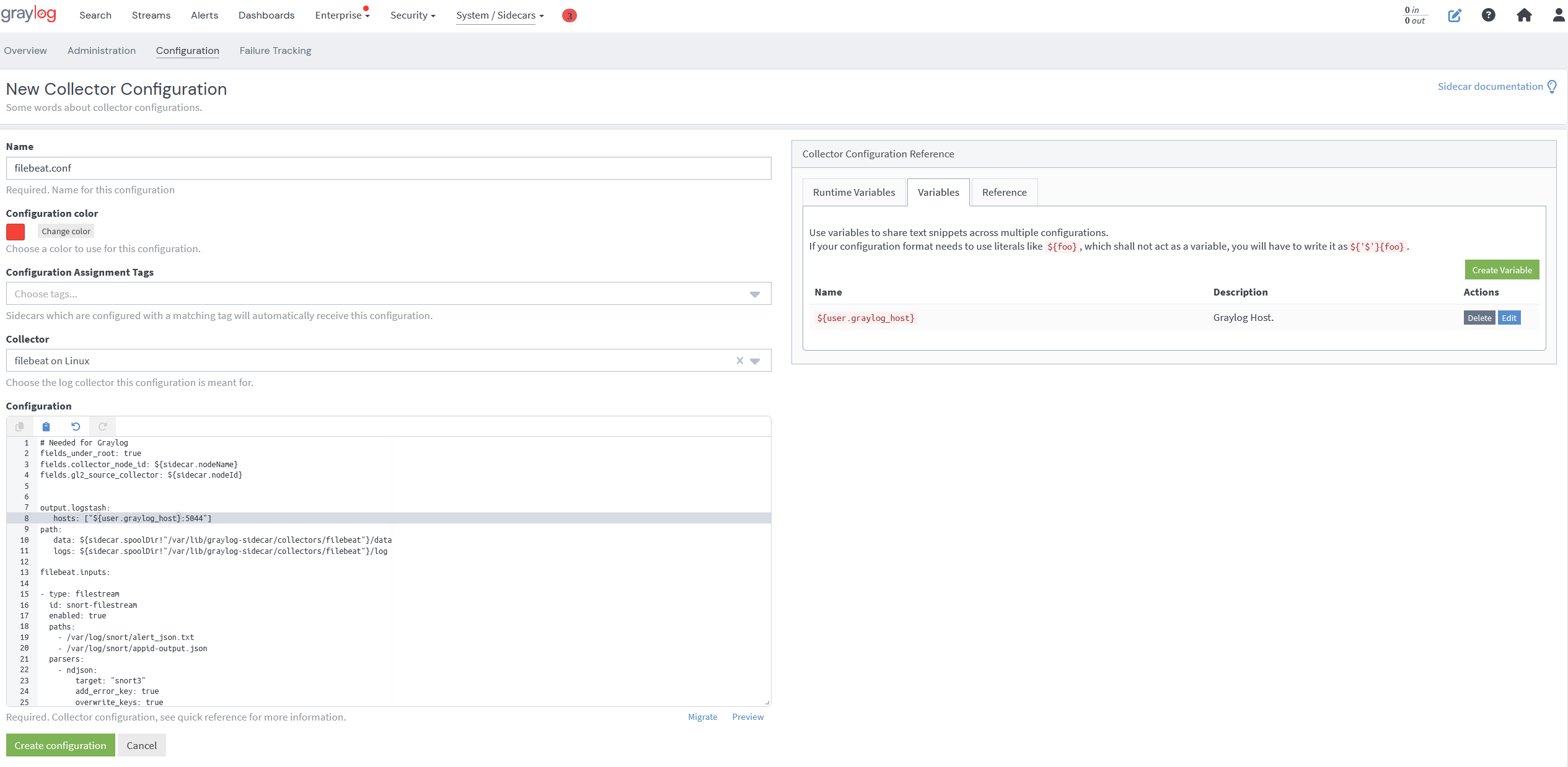1568x767 pixels.
Task: Open the Collector dropdown arrow
Action: pyautogui.click(x=754, y=361)
